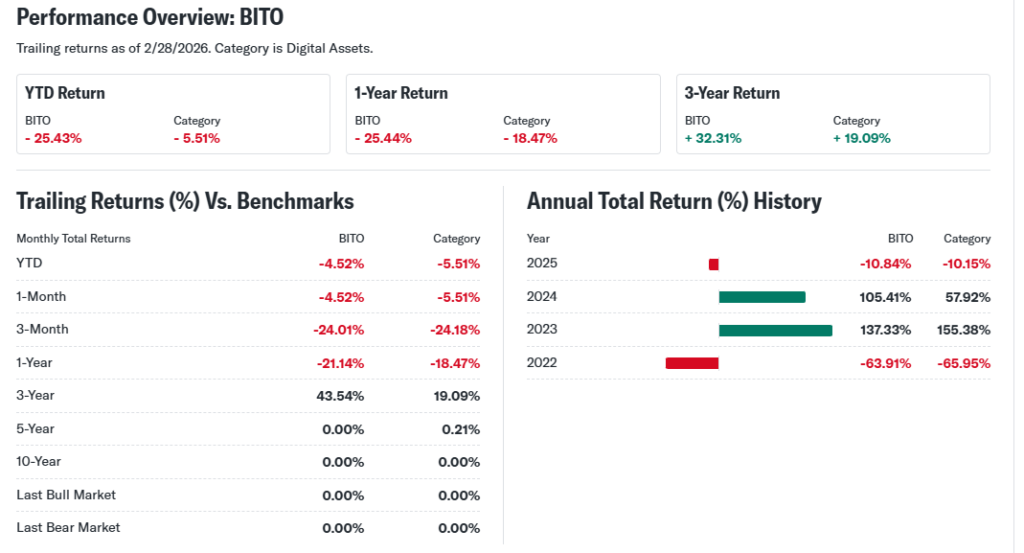Screen dimensions: 1024x553
Task: Click the 2023 BITO value 137.33%
Action: tap(886, 330)
